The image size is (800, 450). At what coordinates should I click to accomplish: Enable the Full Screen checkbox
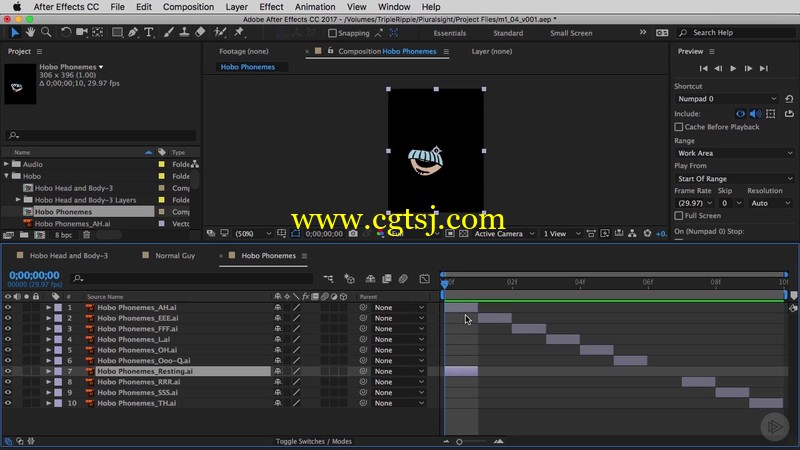pyautogui.click(x=679, y=216)
